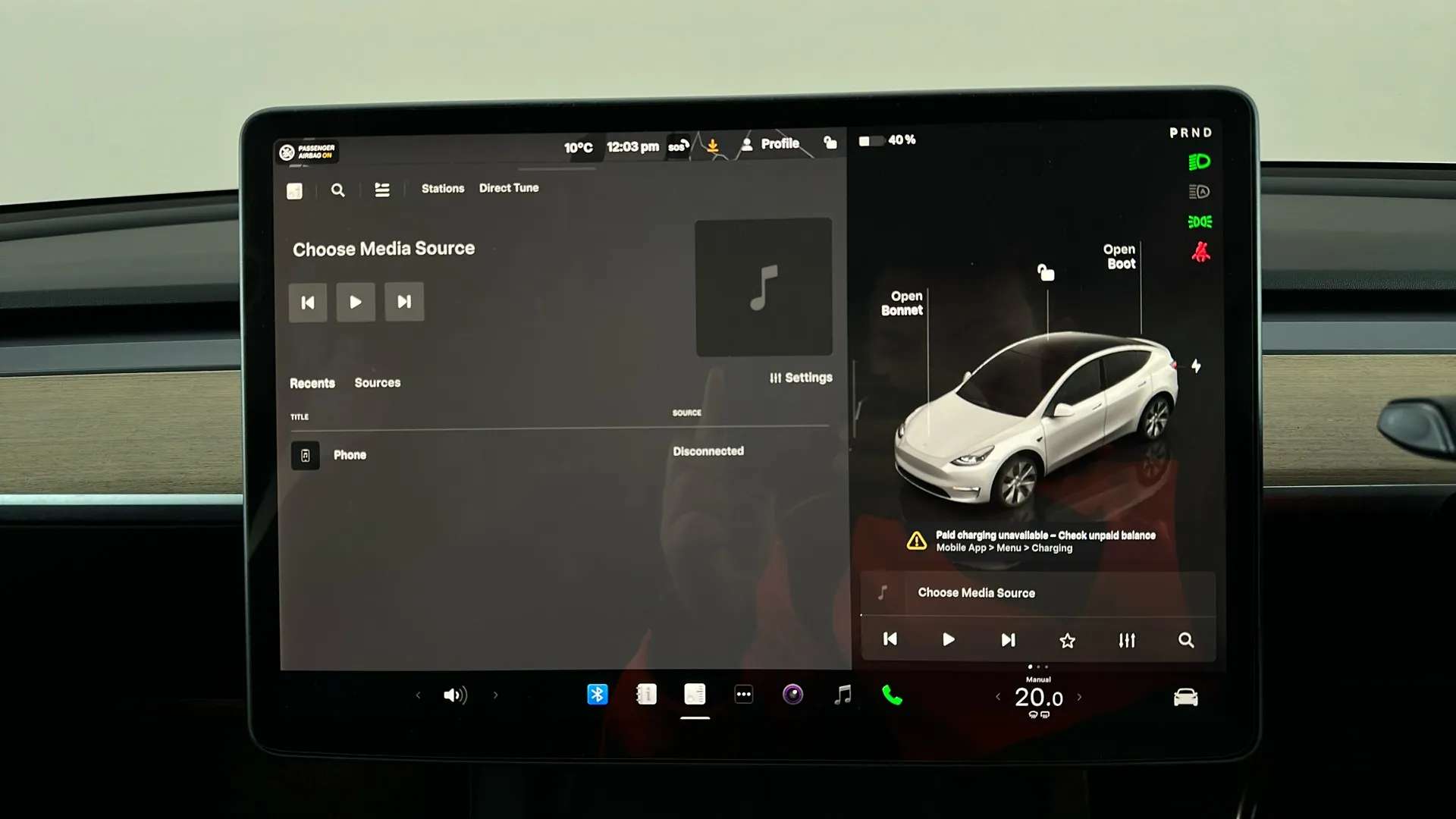Open climate controls via 20.0 temperature
The height and width of the screenshot is (819, 1456).
[x=1039, y=698]
